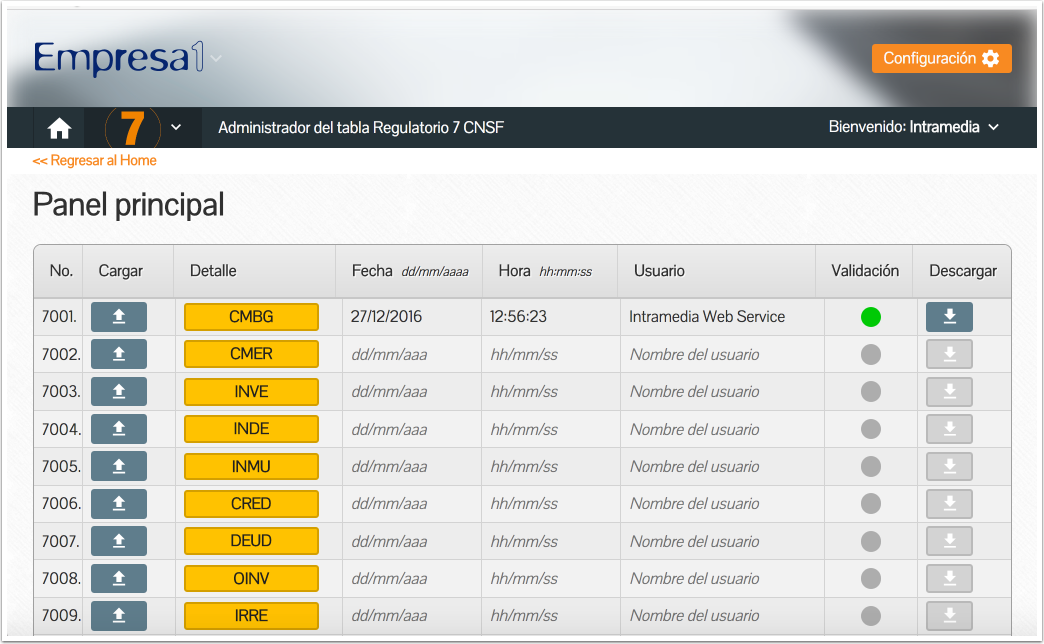Click upload icon for row 7003

[118, 392]
